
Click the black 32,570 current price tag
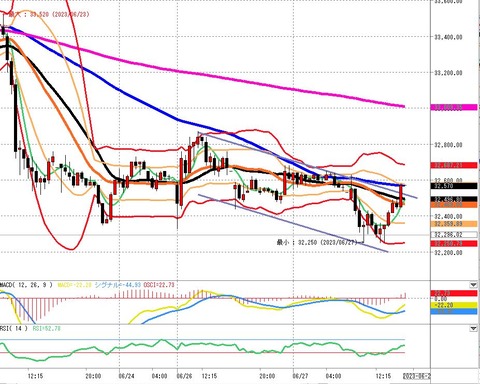tap(454, 186)
